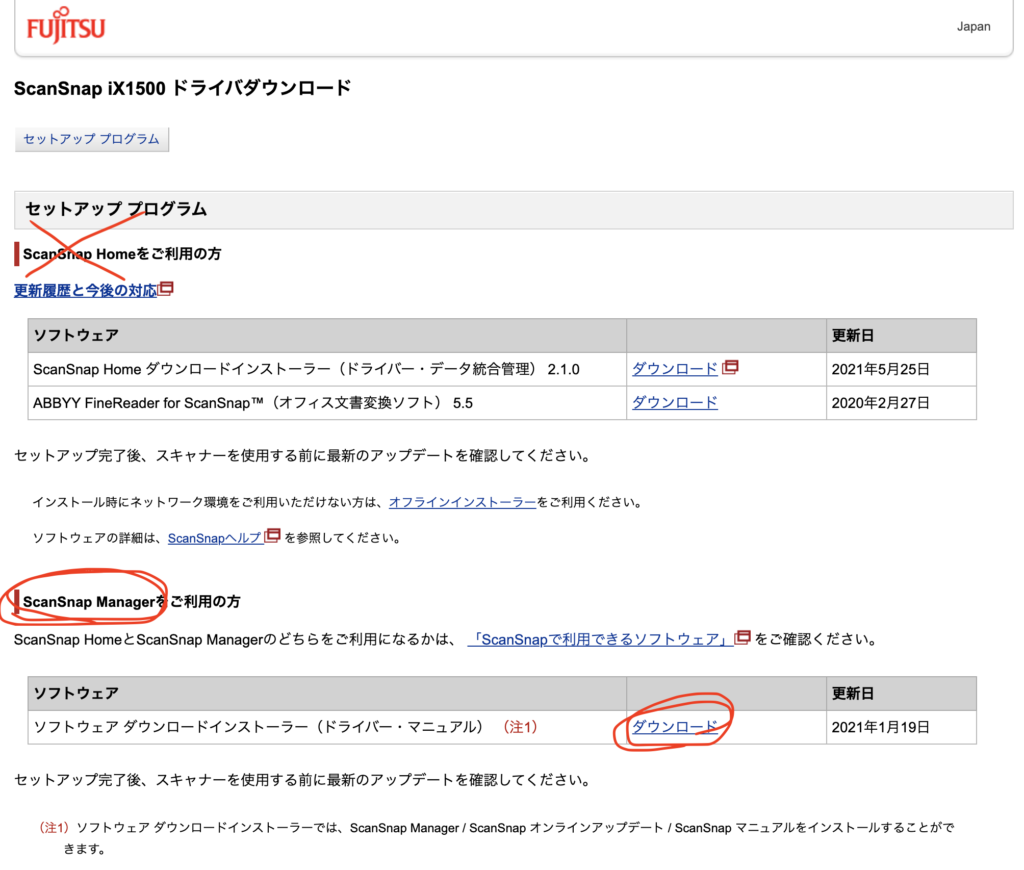The image size is (1024, 870).
Task: Click the (注1) footnote text at the bottom
Action: [x=496, y=838]
